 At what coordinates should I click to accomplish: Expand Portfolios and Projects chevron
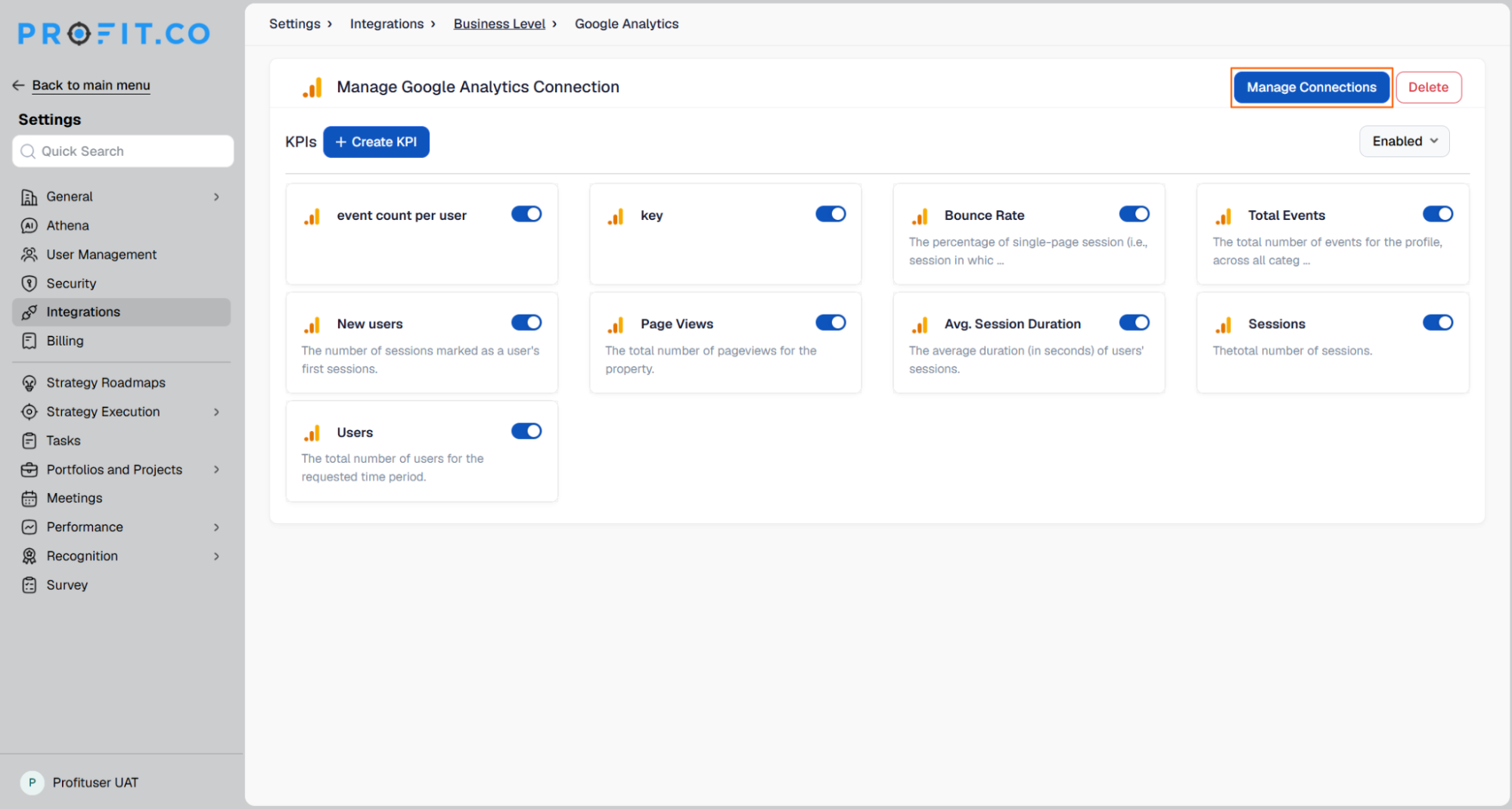(x=216, y=470)
